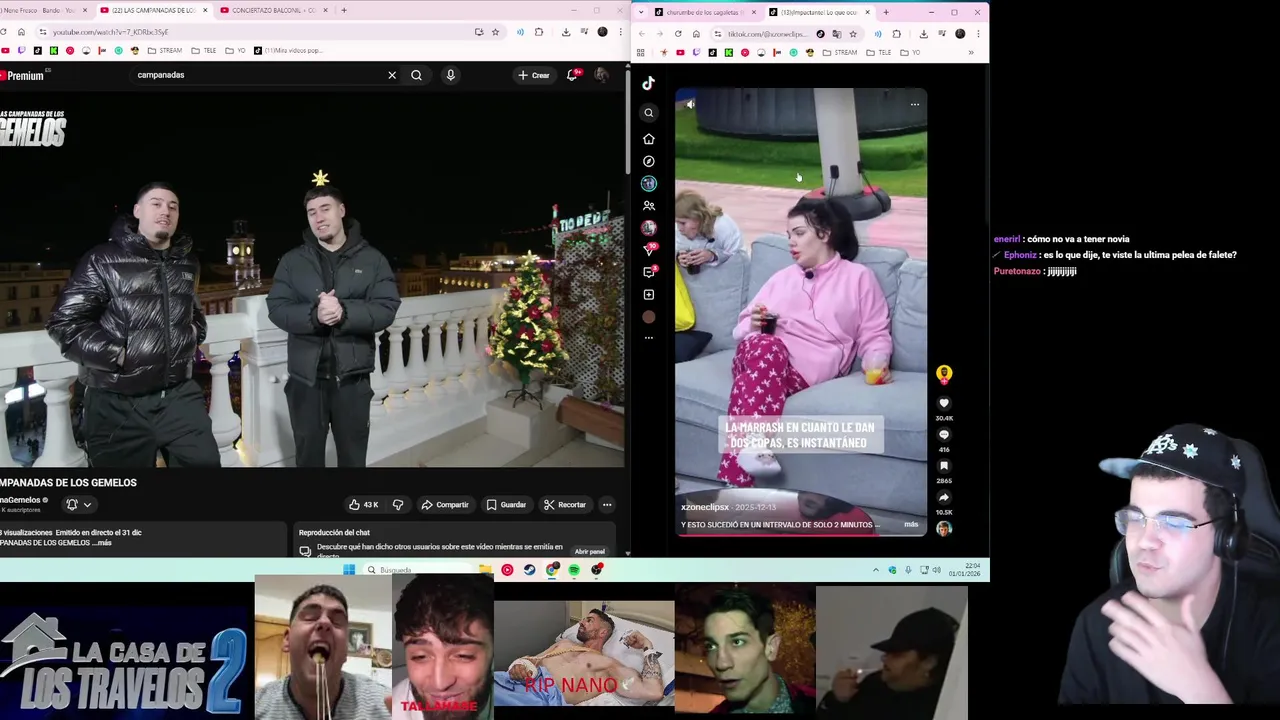Viewport: 1280px width, 720px height.
Task: Share the TikTok video with arrow icon
Action: (943, 497)
